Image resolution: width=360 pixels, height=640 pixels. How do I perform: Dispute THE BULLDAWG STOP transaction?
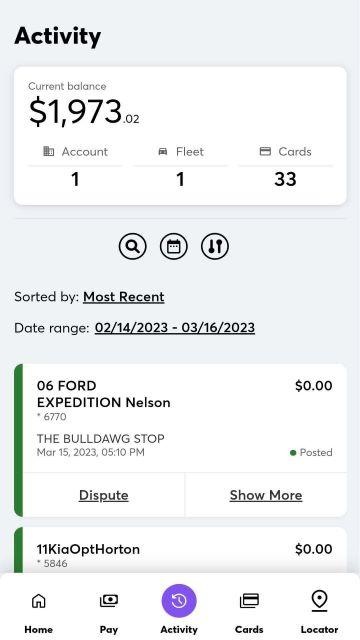[x=104, y=495]
